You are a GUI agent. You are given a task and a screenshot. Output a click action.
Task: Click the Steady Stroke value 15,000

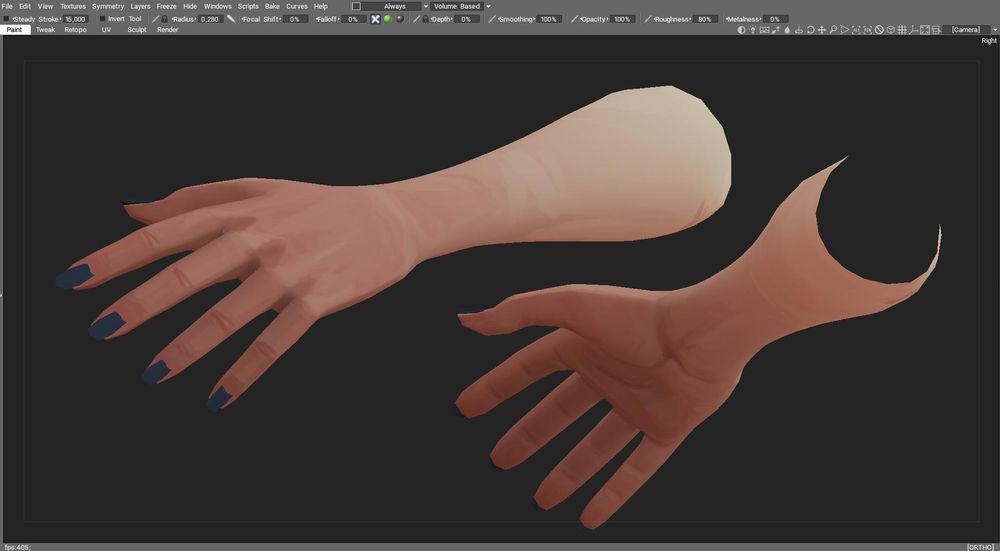pyautogui.click(x=75, y=19)
